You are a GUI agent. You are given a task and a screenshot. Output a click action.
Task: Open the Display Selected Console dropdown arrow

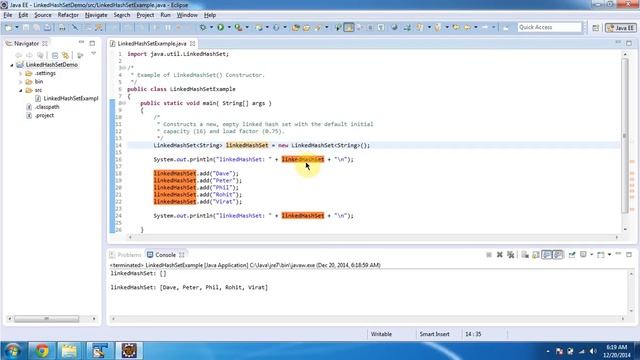pos(591,255)
